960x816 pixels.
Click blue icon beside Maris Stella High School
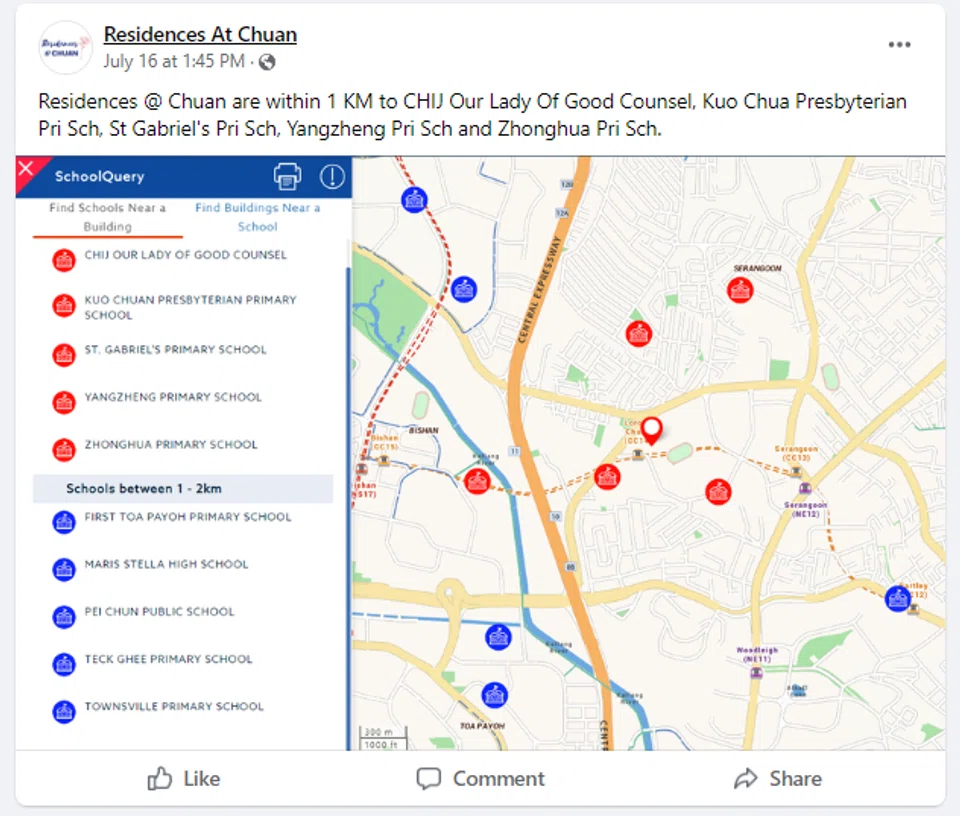[64, 569]
